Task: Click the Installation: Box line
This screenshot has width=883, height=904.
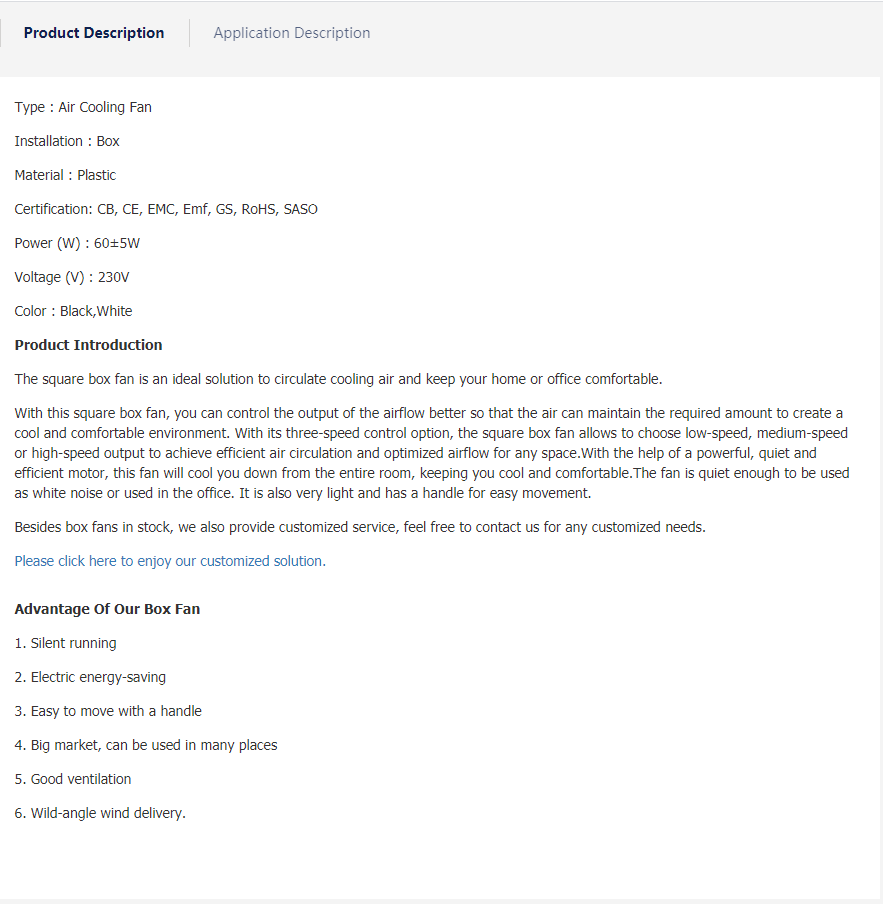Action: [67, 141]
